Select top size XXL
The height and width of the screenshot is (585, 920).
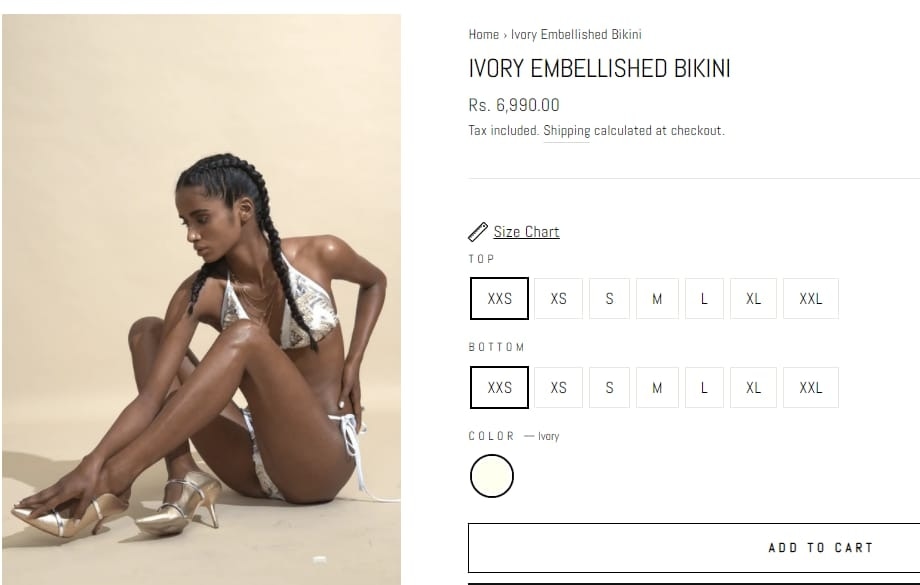tap(811, 299)
